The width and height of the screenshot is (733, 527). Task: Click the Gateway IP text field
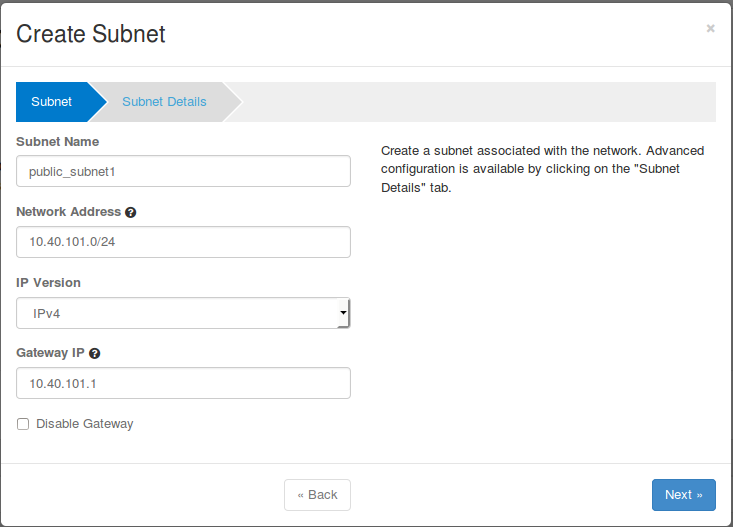pyautogui.click(x=183, y=383)
